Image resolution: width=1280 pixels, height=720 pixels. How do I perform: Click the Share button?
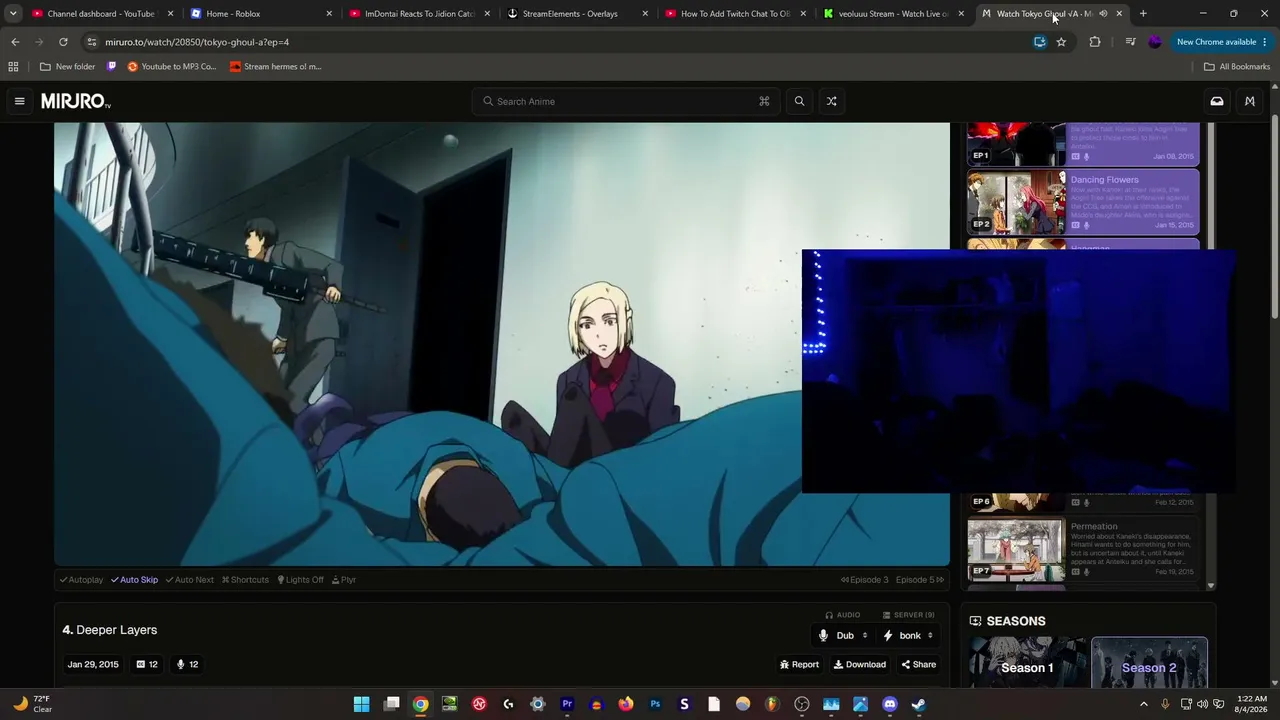[919, 664]
